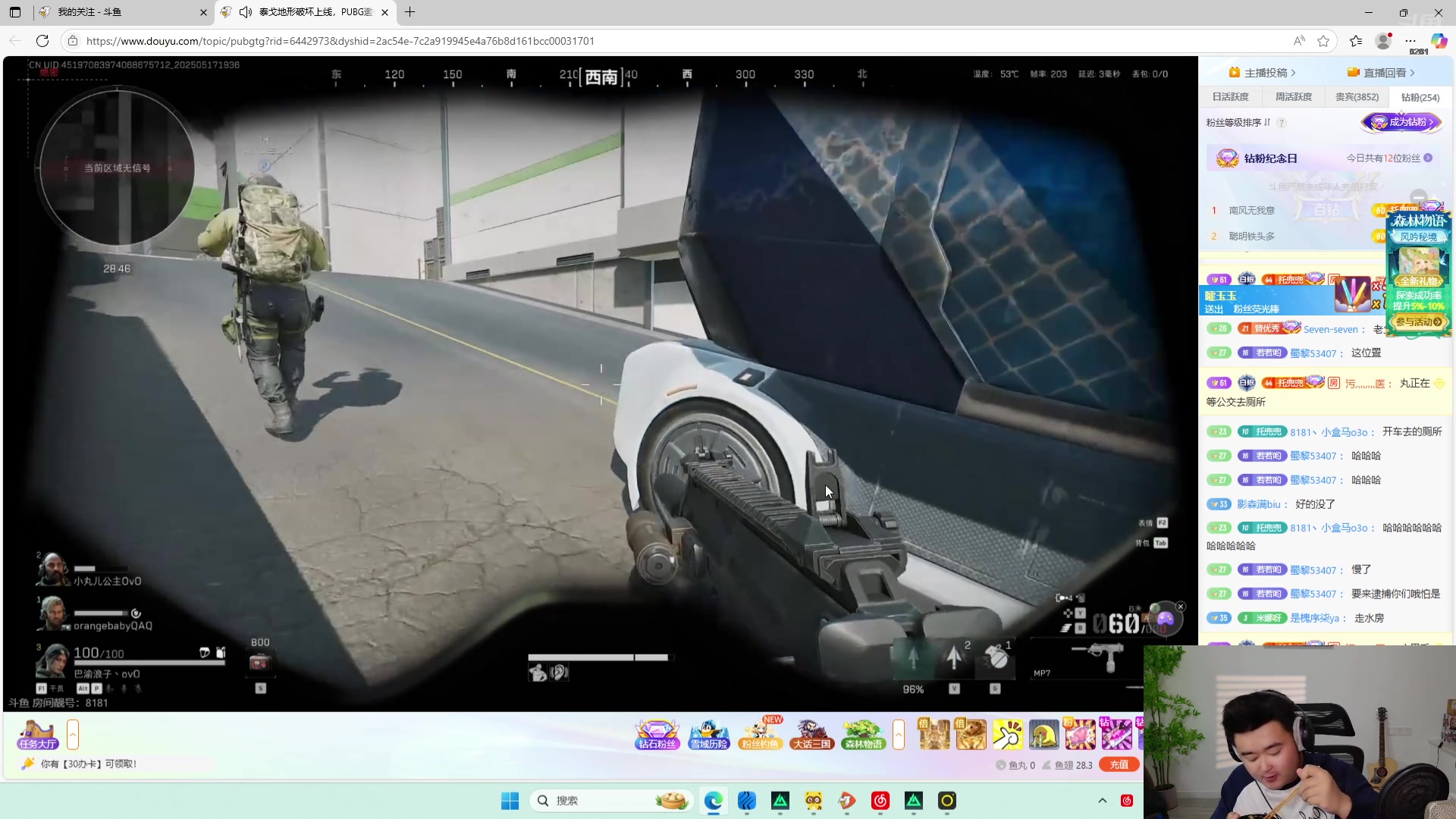This screenshot has width=1456, height=819.
Task: Open the browser settings and more menu
Action: point(1410,41)
